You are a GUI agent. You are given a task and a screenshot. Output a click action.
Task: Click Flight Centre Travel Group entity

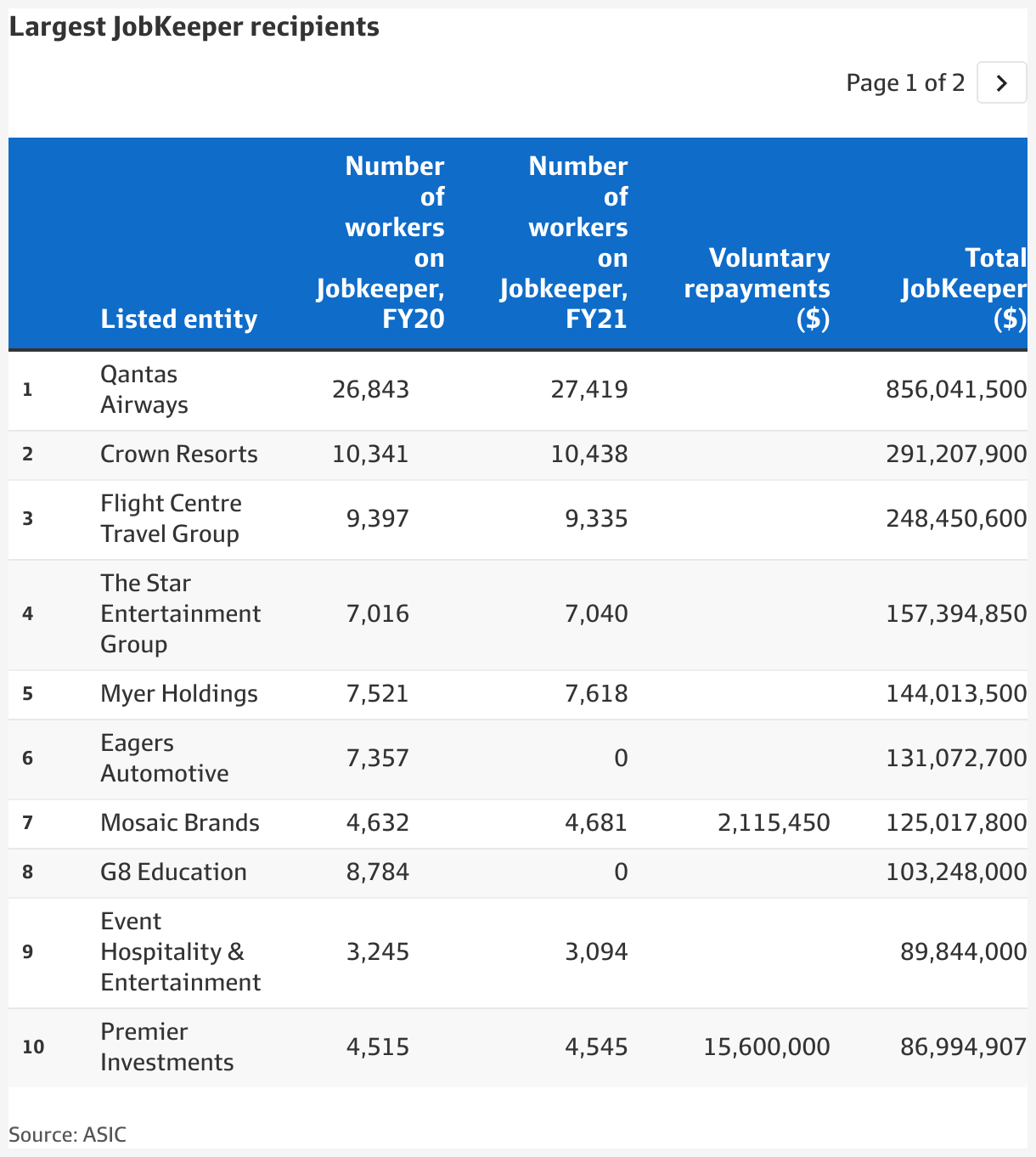click(171, 518)
